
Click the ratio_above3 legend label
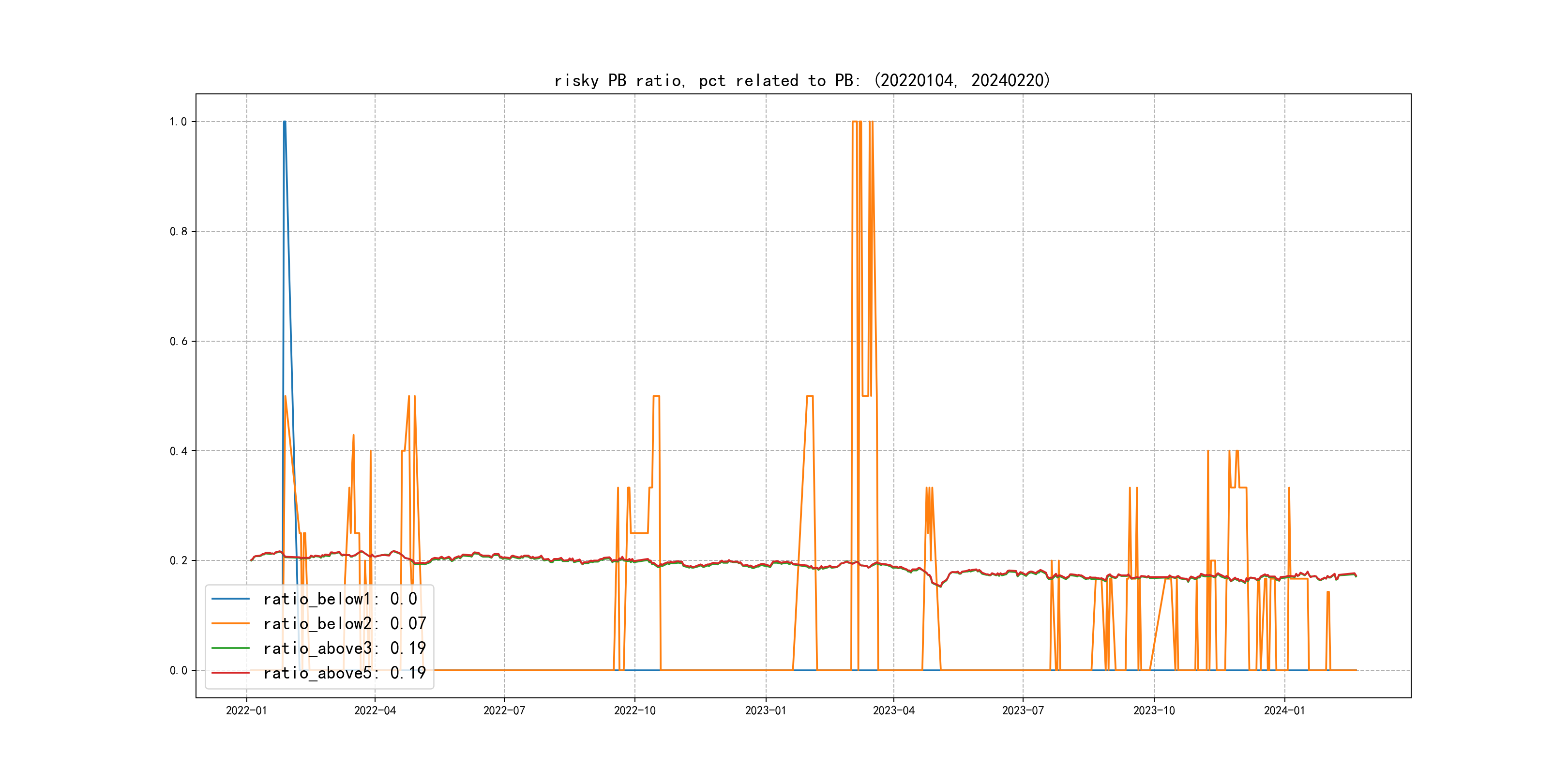[344, 648]
